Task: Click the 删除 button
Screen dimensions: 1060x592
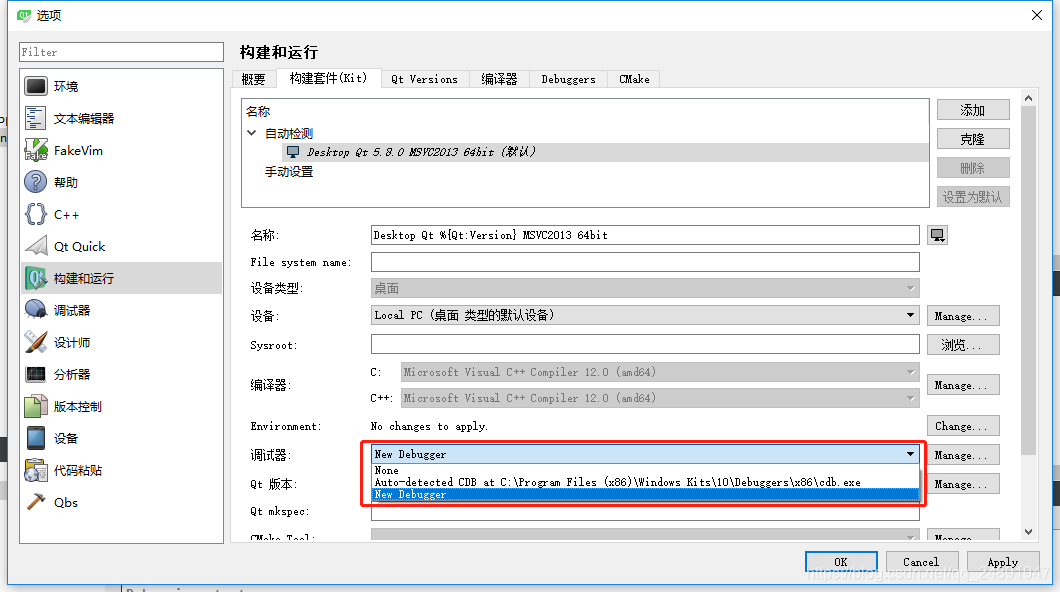Action: tap(973, 168)
